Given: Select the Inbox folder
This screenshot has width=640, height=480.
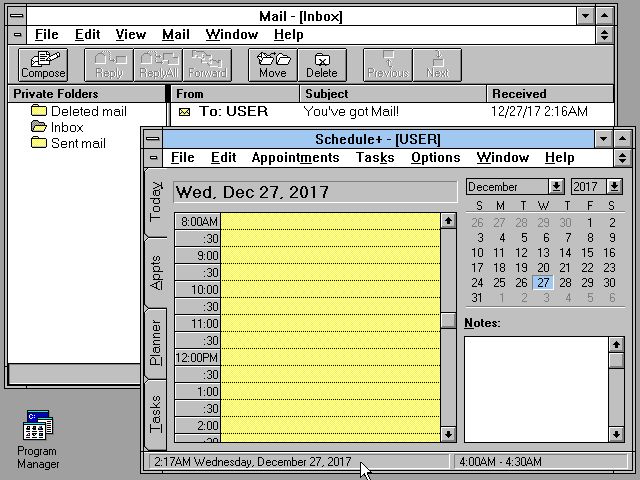Looking at the screenshot, I should coord(57,127).
